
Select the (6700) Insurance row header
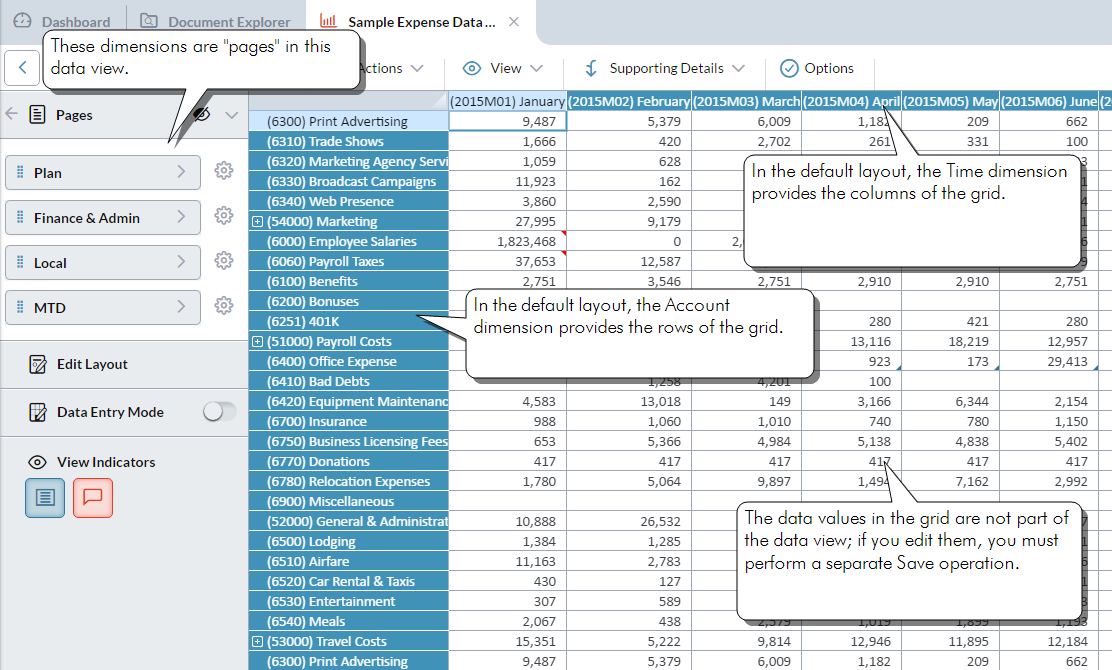coord(349,421)
